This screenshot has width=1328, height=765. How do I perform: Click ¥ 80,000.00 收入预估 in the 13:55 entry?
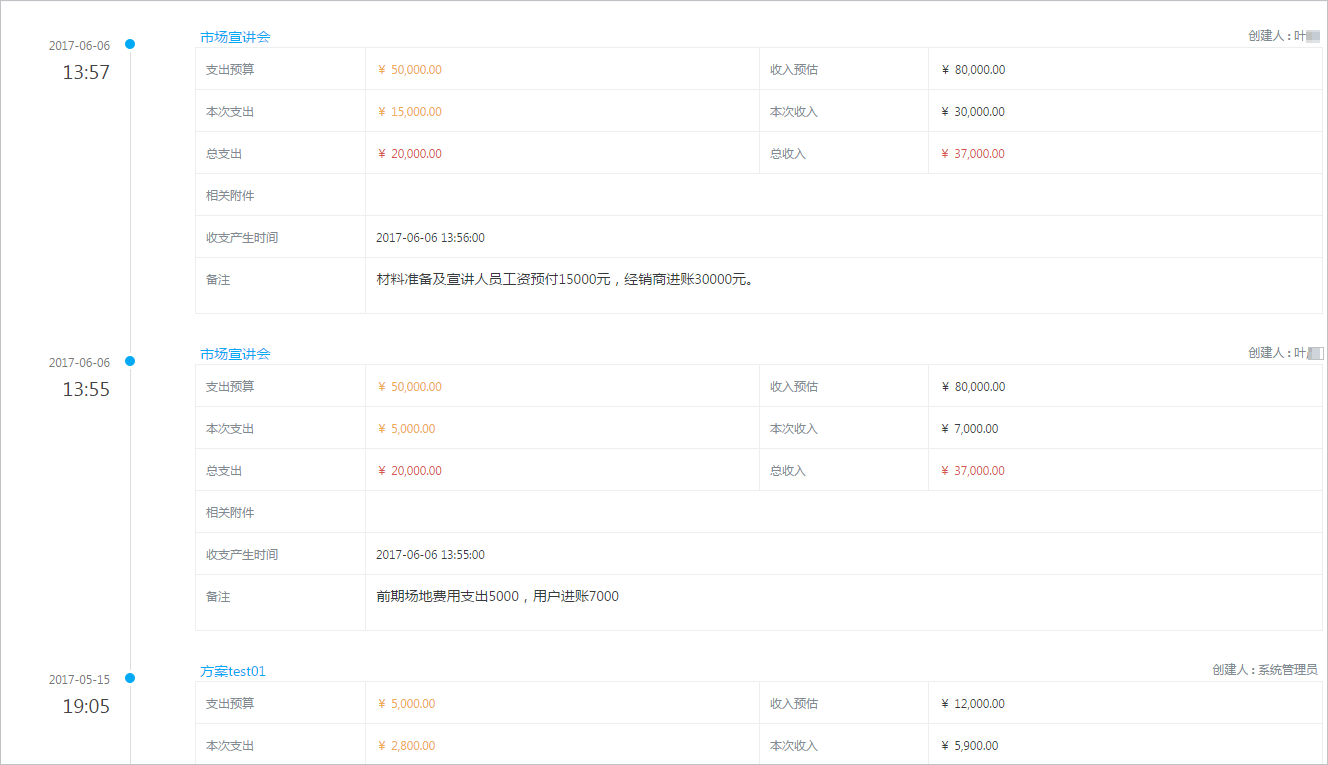[973, 387]
